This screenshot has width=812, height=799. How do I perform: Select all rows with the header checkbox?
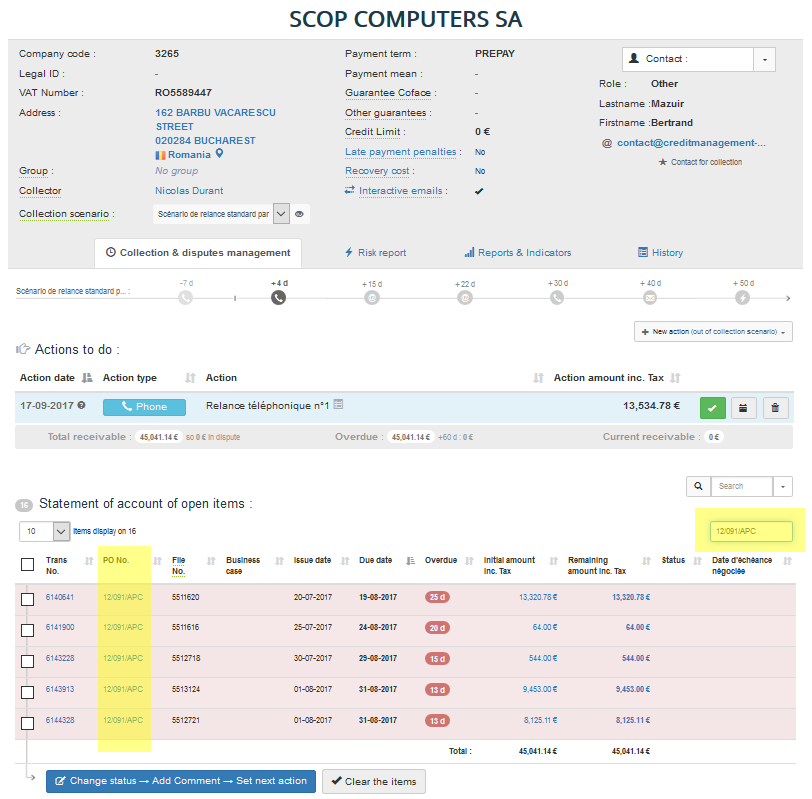[x=28, y=565]
